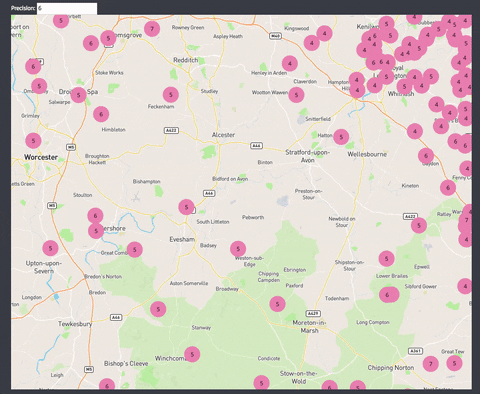Image resolution: width=480 pixels, height=394 pixels.
Task: Click cluster 5 northwest of Moreton-in-Marsh
Action: (x=277, y=304)
